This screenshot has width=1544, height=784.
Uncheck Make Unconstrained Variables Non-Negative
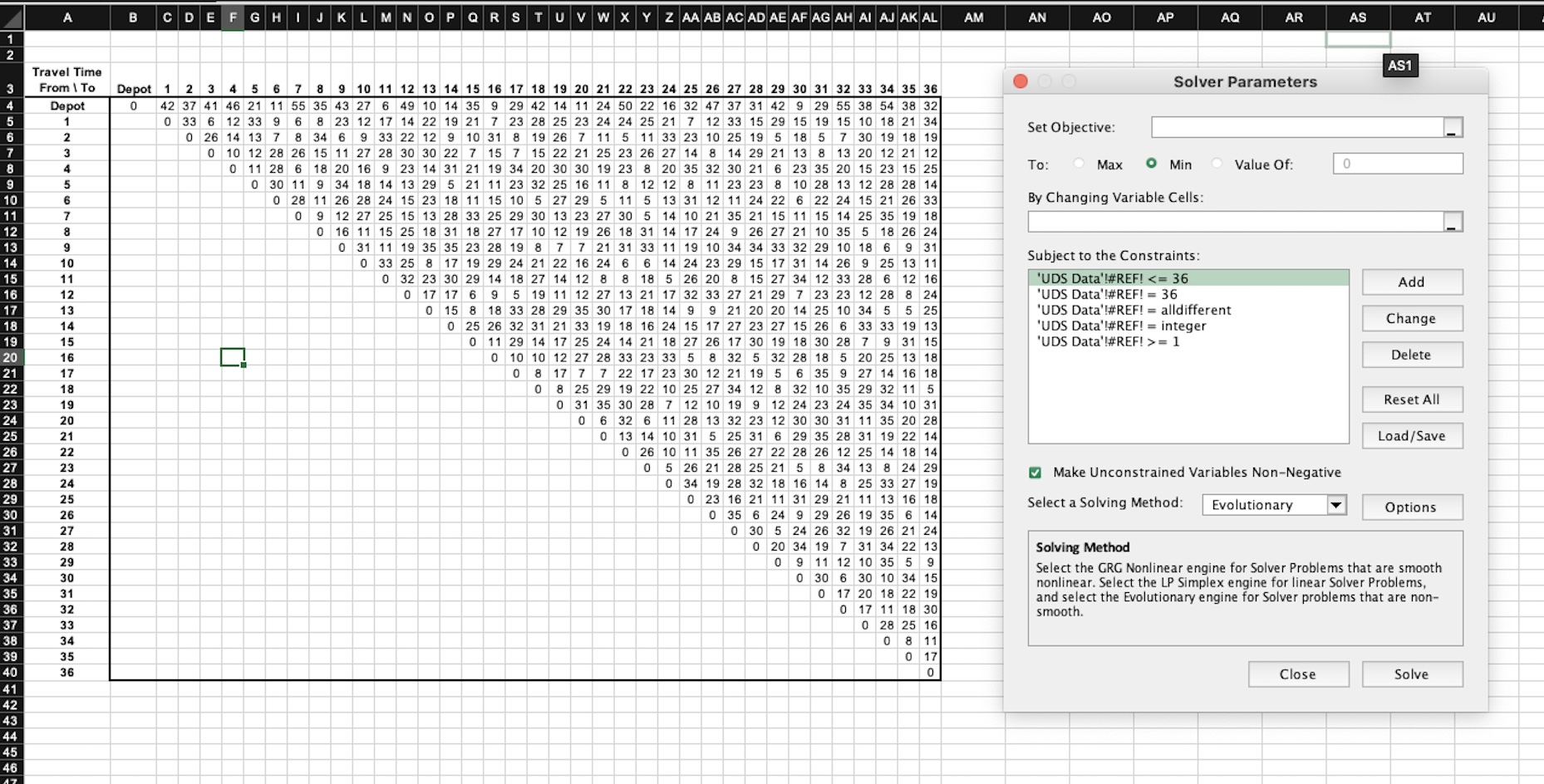click(x=1035, y=472)
